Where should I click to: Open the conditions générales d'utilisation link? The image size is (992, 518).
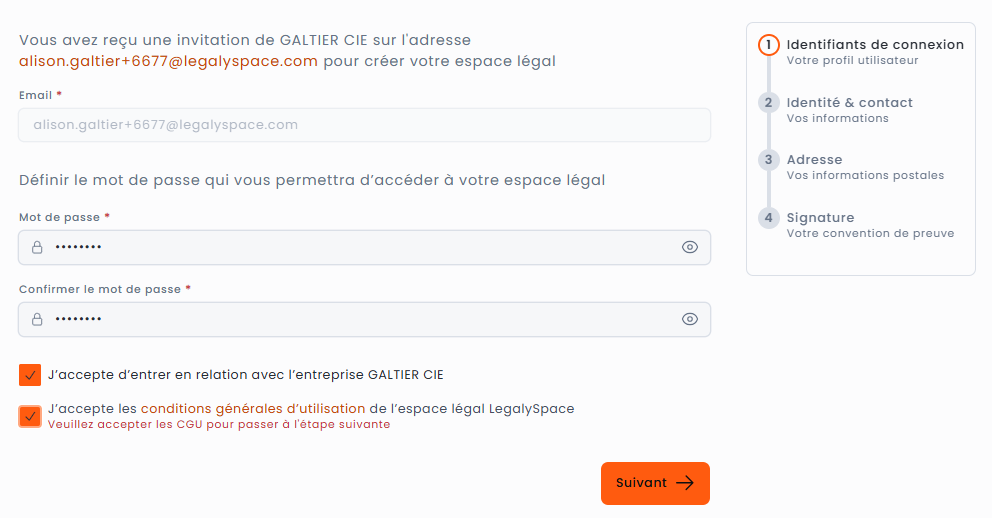pos(253,408)
